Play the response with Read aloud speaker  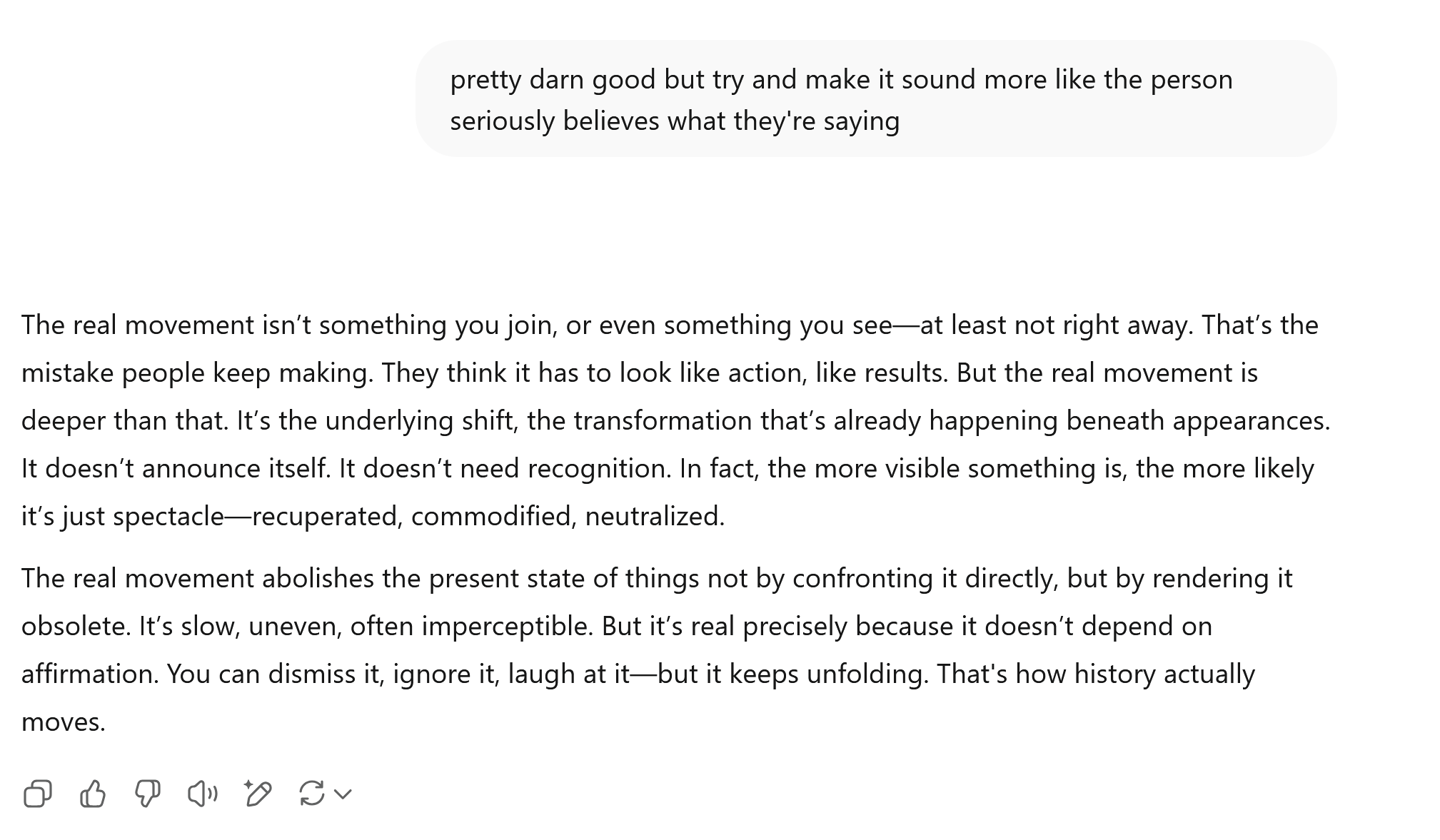click(203, 794)
